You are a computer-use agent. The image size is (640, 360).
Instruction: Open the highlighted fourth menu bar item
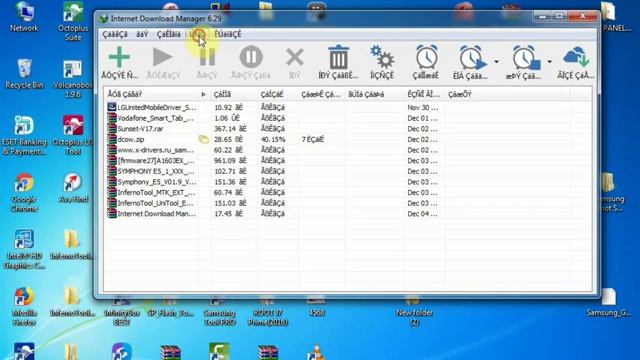198,34
